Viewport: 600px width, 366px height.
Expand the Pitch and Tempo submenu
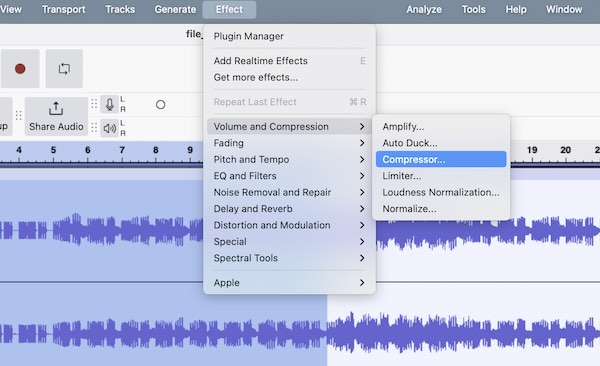coord(289,159)
